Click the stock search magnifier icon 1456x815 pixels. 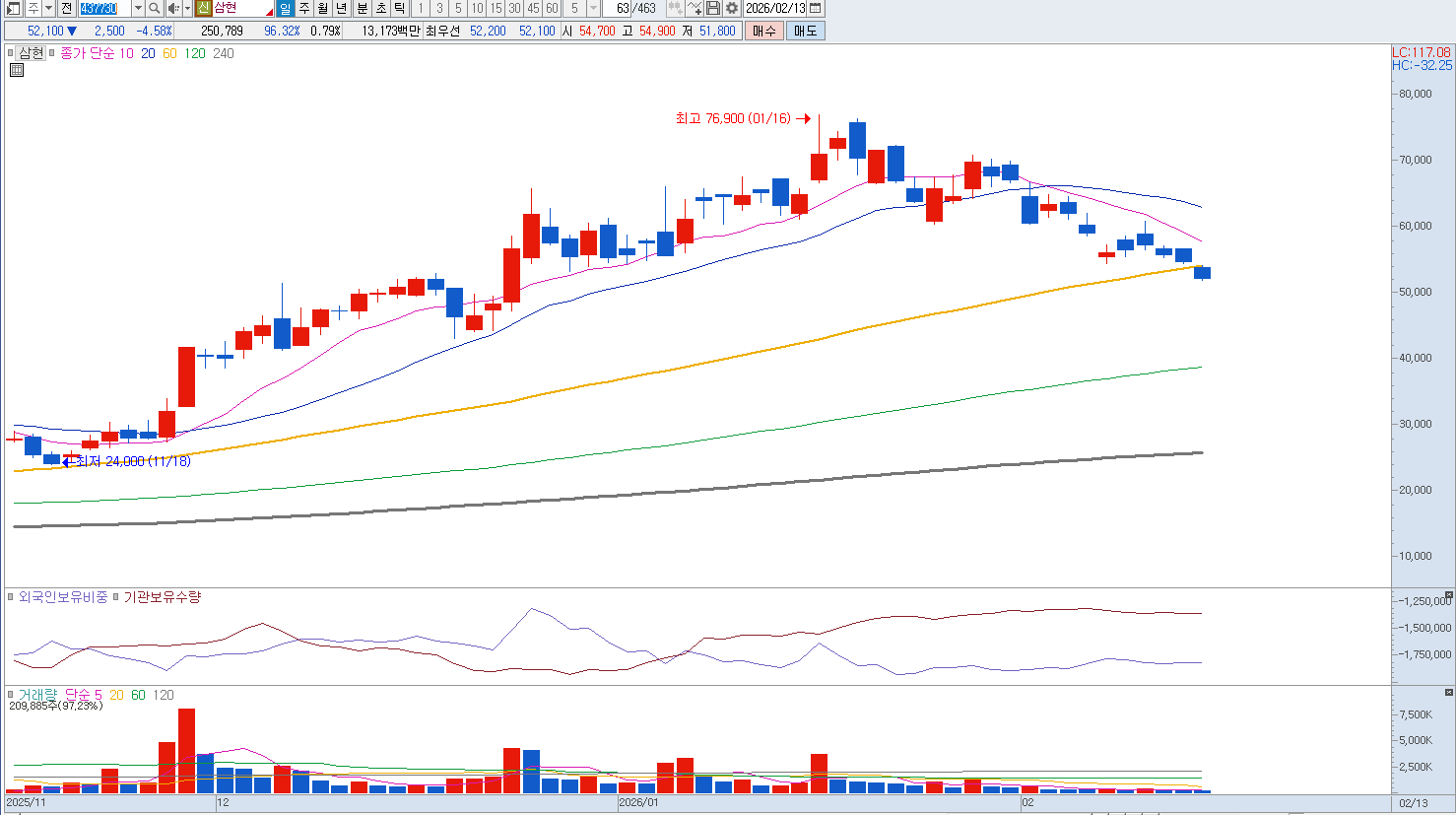(x=155, y=9)
